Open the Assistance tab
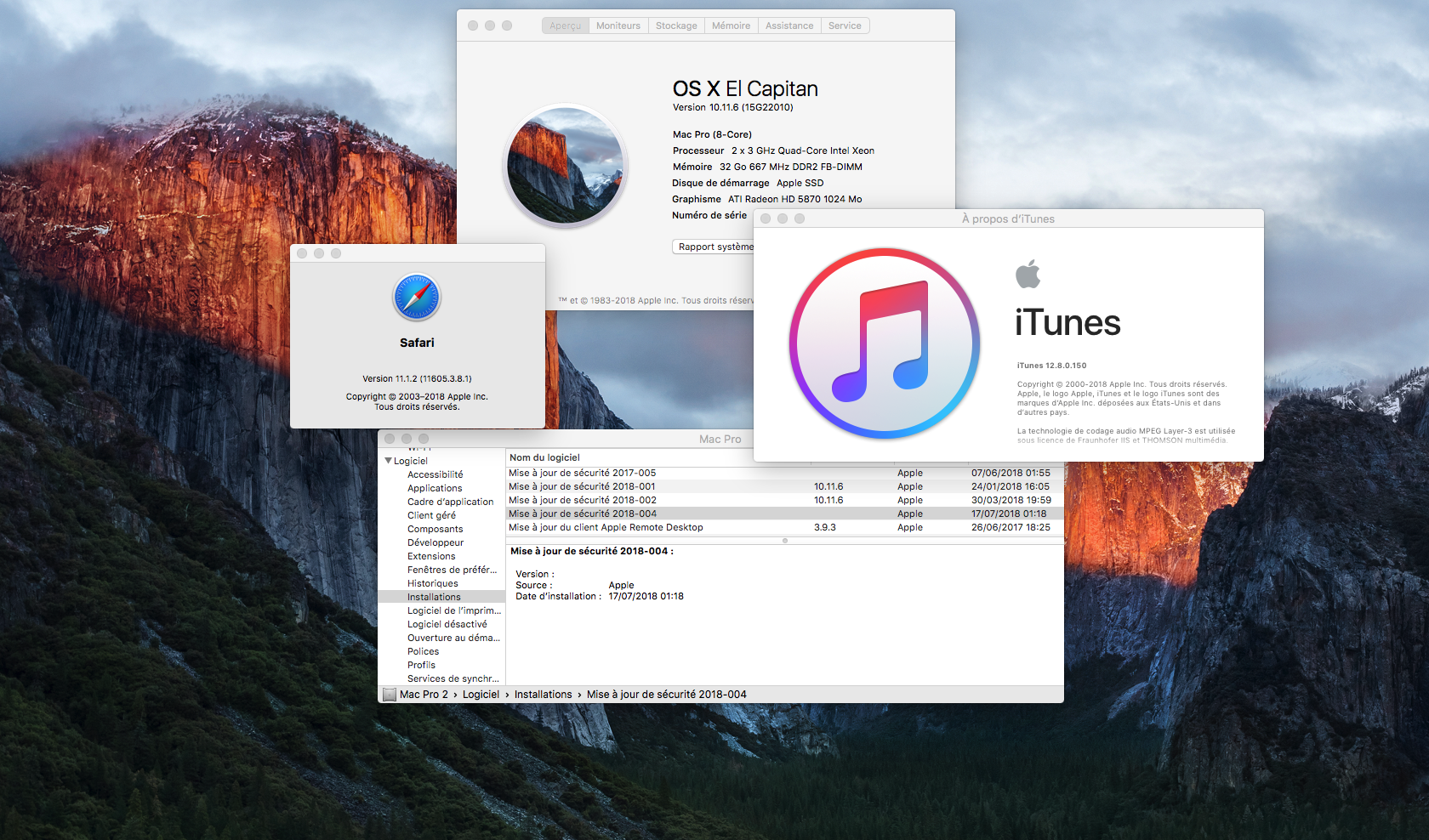The image size is (1429, 840). (x=789, y=26)
